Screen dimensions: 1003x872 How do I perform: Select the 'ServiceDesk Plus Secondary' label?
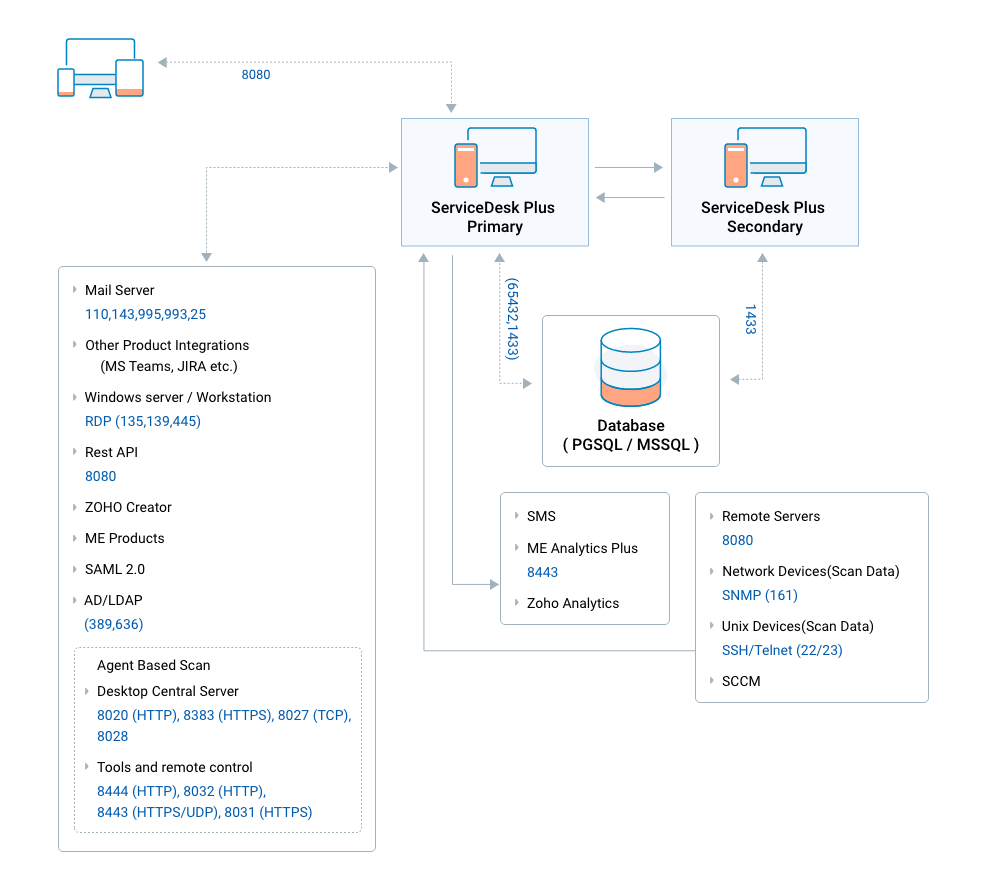pos(763,217)
